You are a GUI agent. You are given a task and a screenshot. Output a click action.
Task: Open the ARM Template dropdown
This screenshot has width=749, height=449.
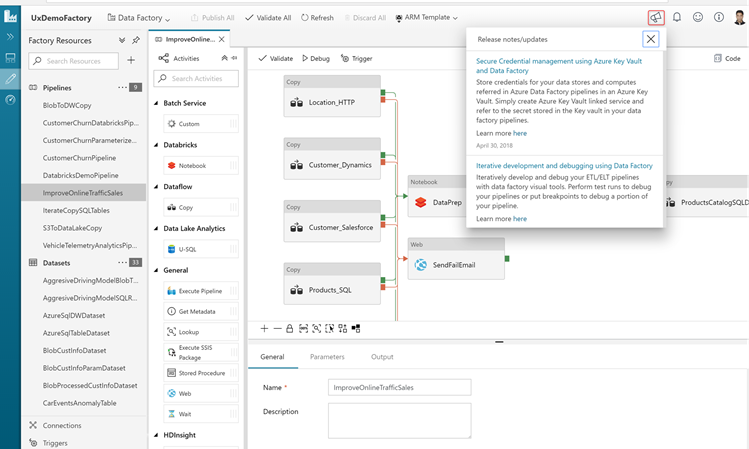pos(427,18)
